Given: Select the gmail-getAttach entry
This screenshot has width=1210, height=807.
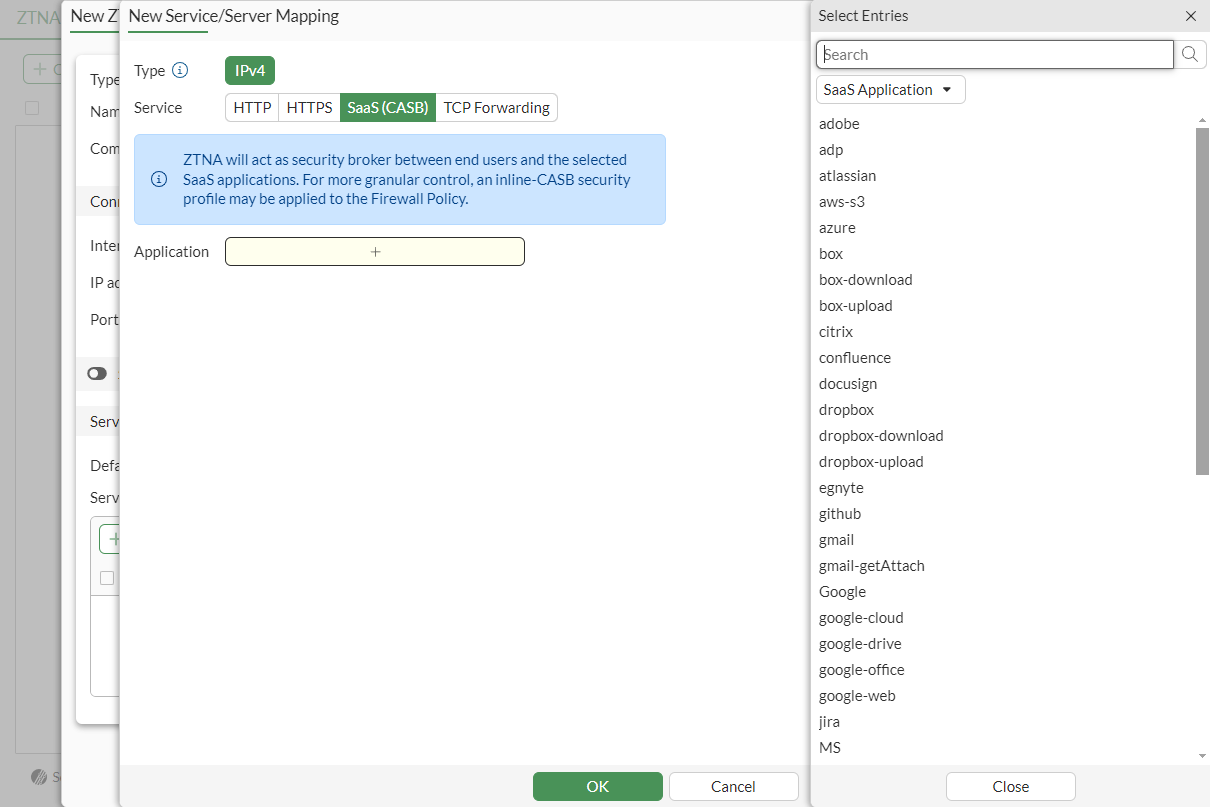Looking at the screenshot, I should (872, 566).
